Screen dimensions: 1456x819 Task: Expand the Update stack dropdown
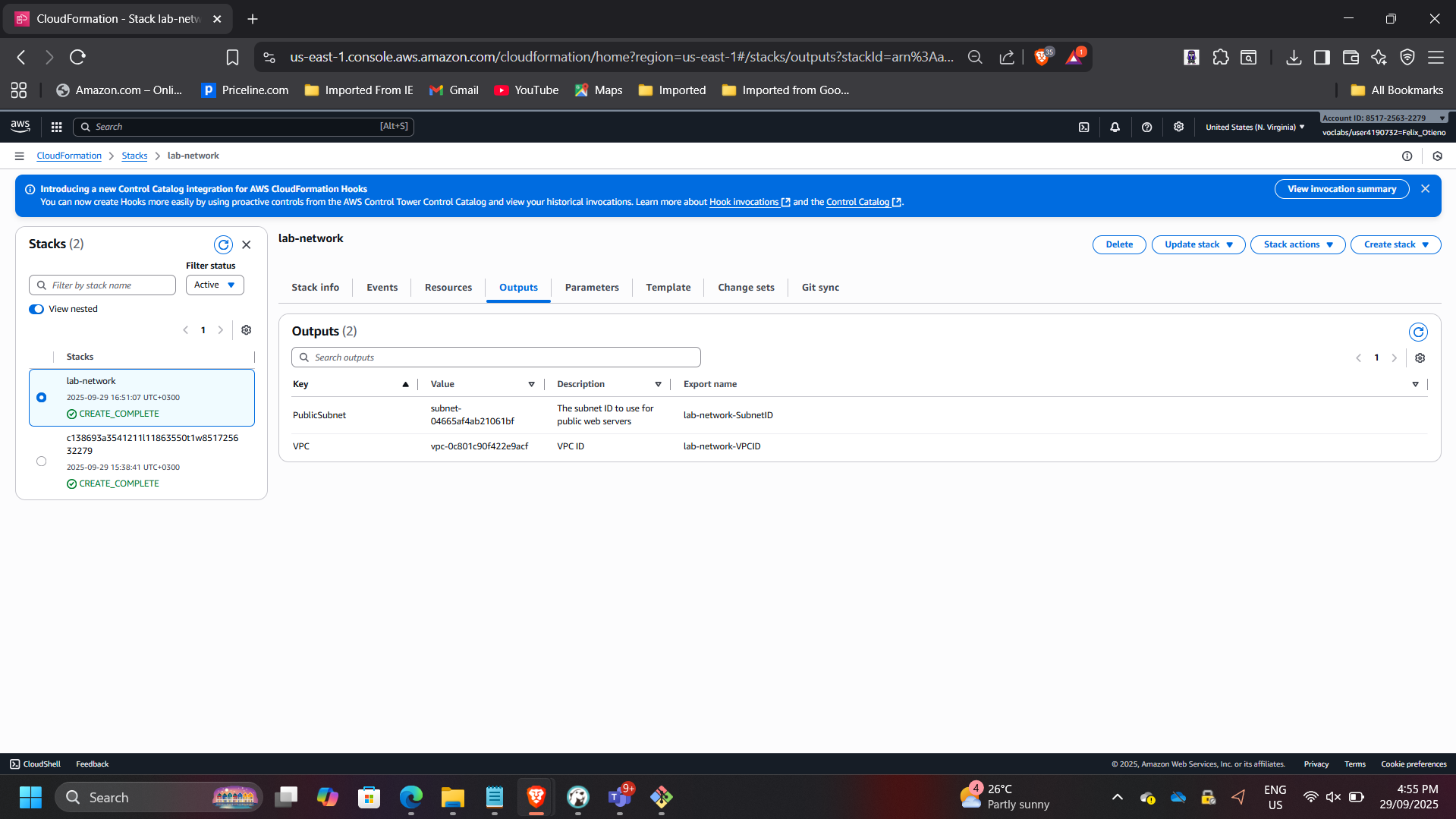(1198, 244)
